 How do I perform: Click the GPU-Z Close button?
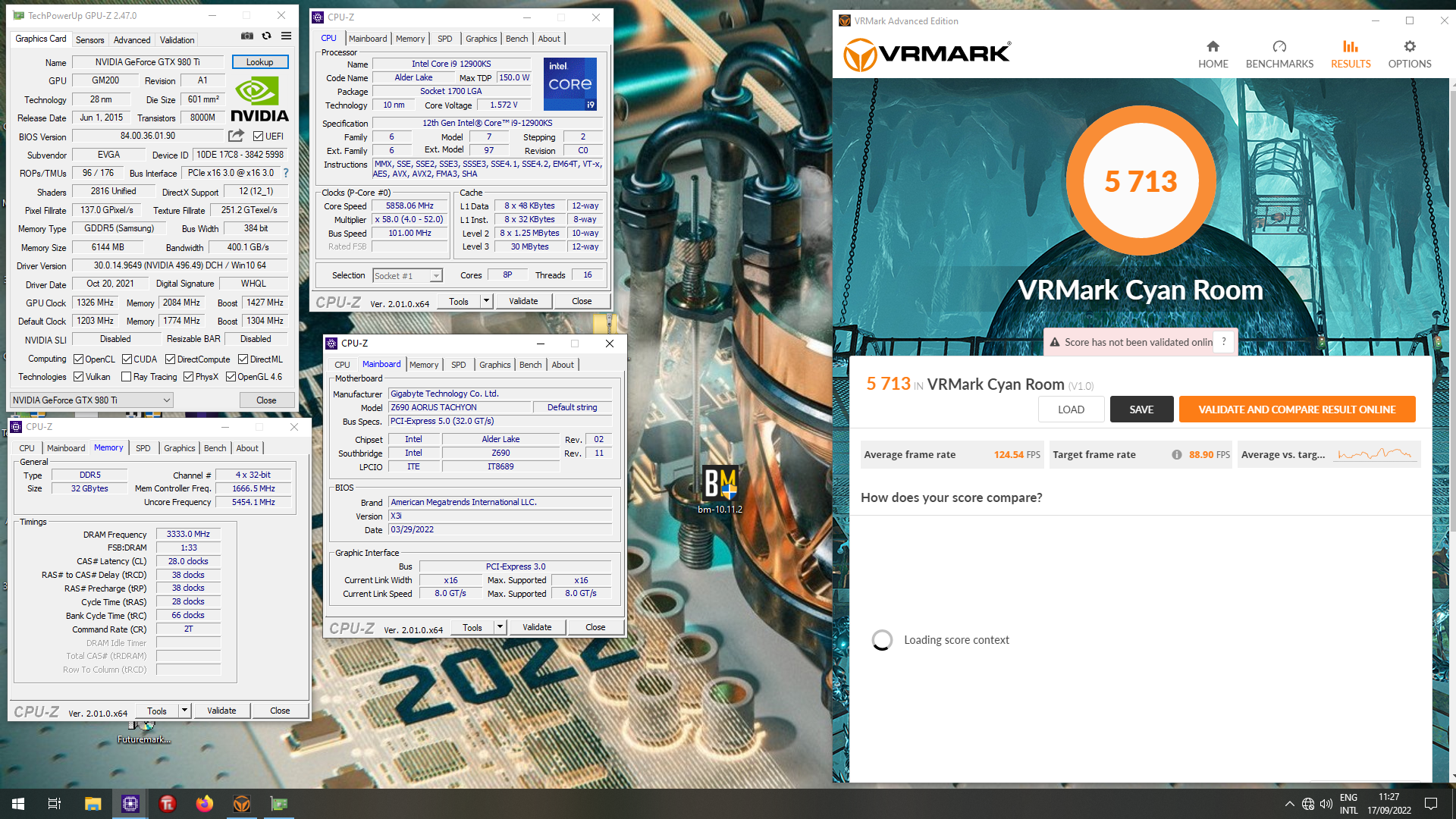coord(266,400)
